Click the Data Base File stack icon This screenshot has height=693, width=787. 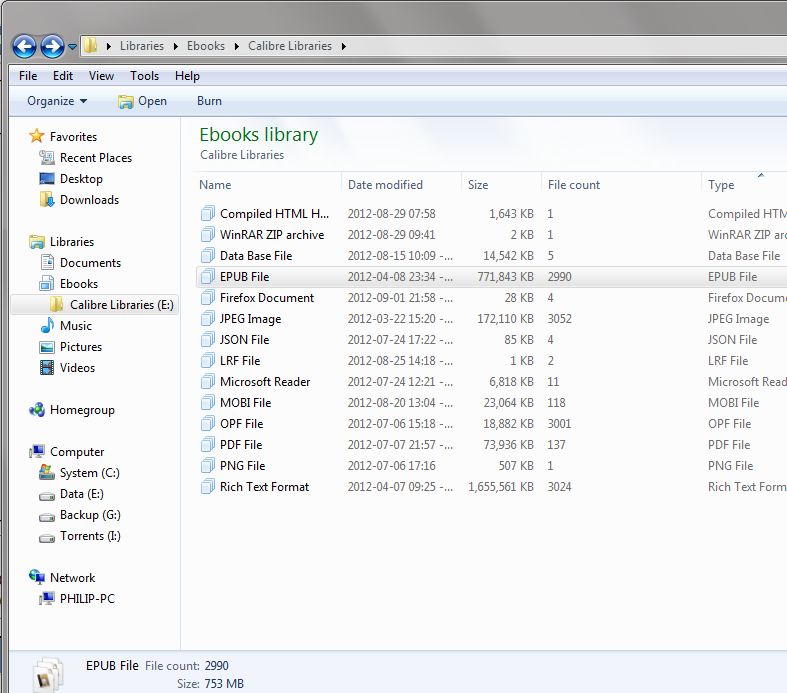208,256
